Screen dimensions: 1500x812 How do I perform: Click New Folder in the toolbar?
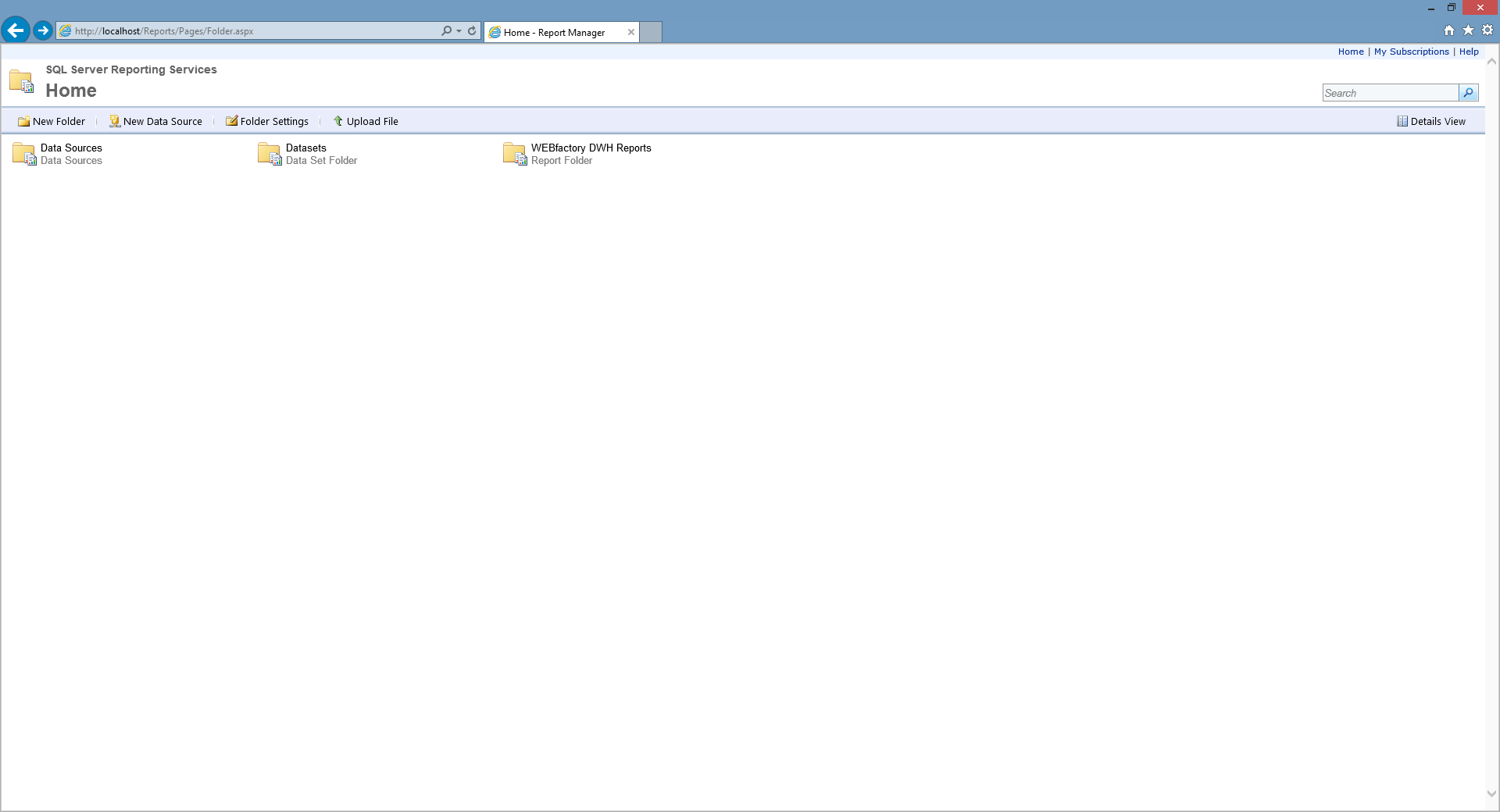[52, 121]
